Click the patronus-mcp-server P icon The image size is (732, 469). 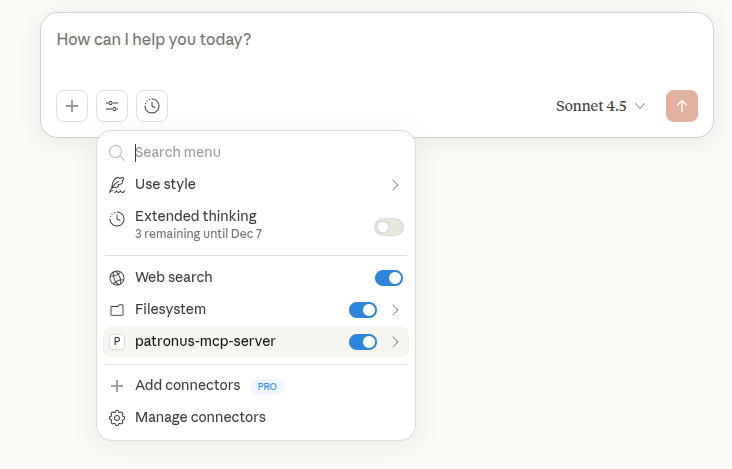point(117,342)
